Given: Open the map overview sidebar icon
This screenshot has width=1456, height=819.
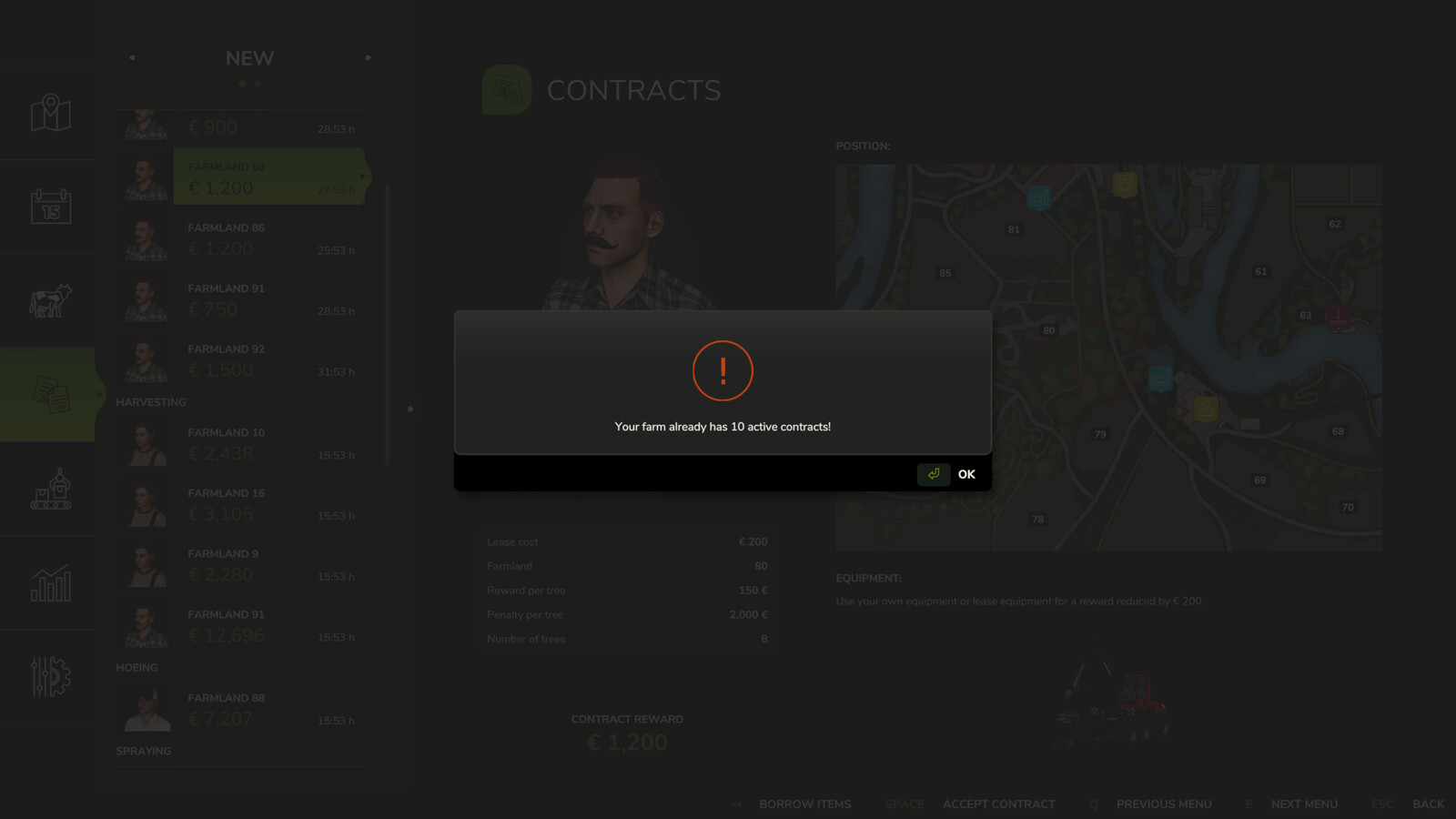Looking at the screenshot, I should (51, 113).
